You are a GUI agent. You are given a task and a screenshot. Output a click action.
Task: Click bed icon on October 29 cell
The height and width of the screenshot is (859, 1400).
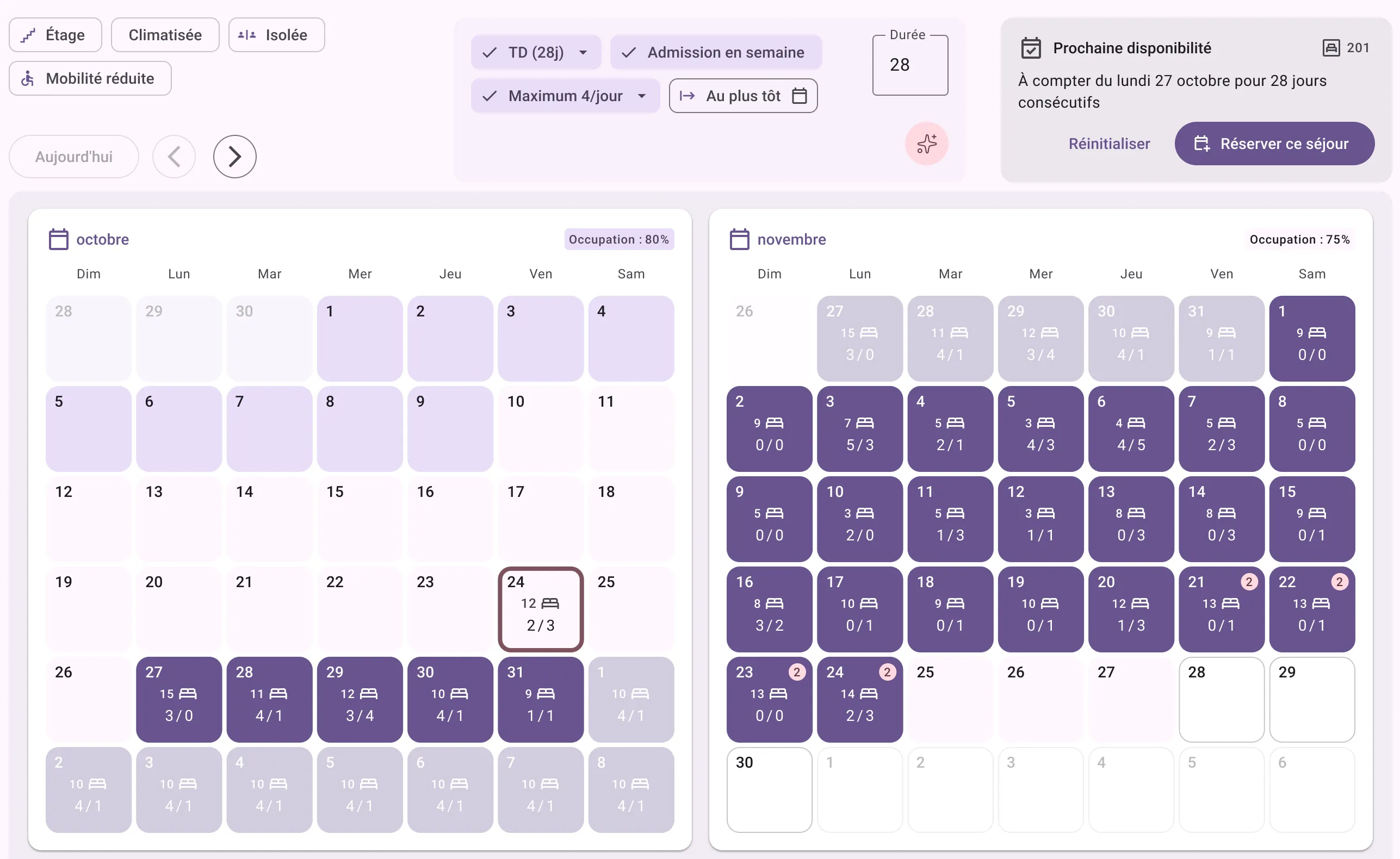pos(369,694)
